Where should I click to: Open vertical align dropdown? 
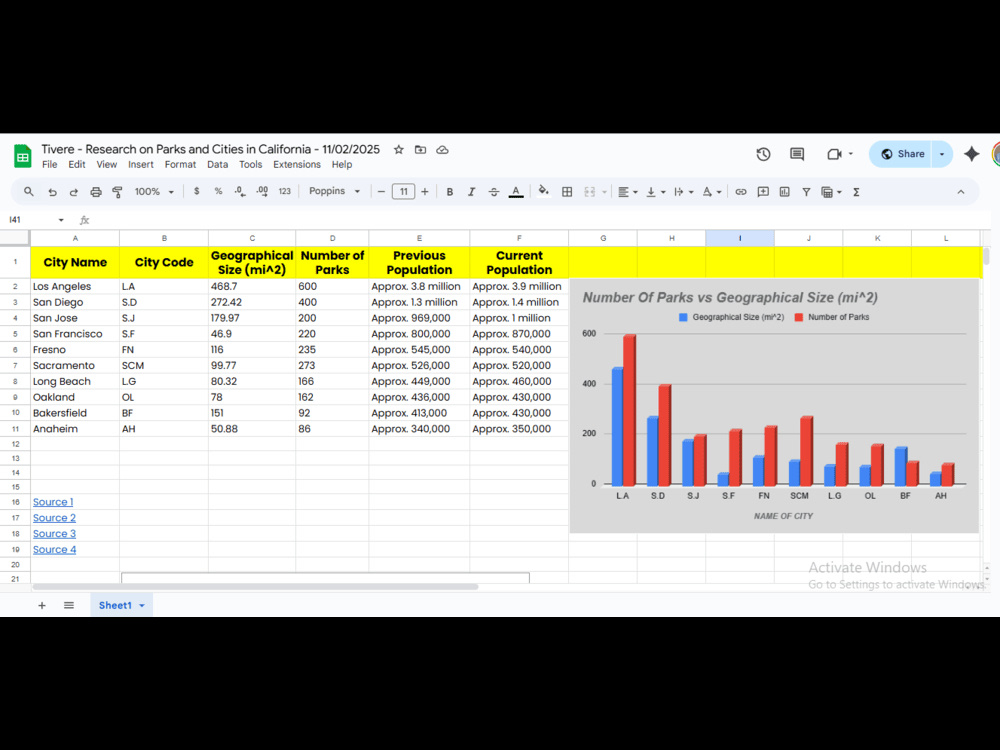655,191
